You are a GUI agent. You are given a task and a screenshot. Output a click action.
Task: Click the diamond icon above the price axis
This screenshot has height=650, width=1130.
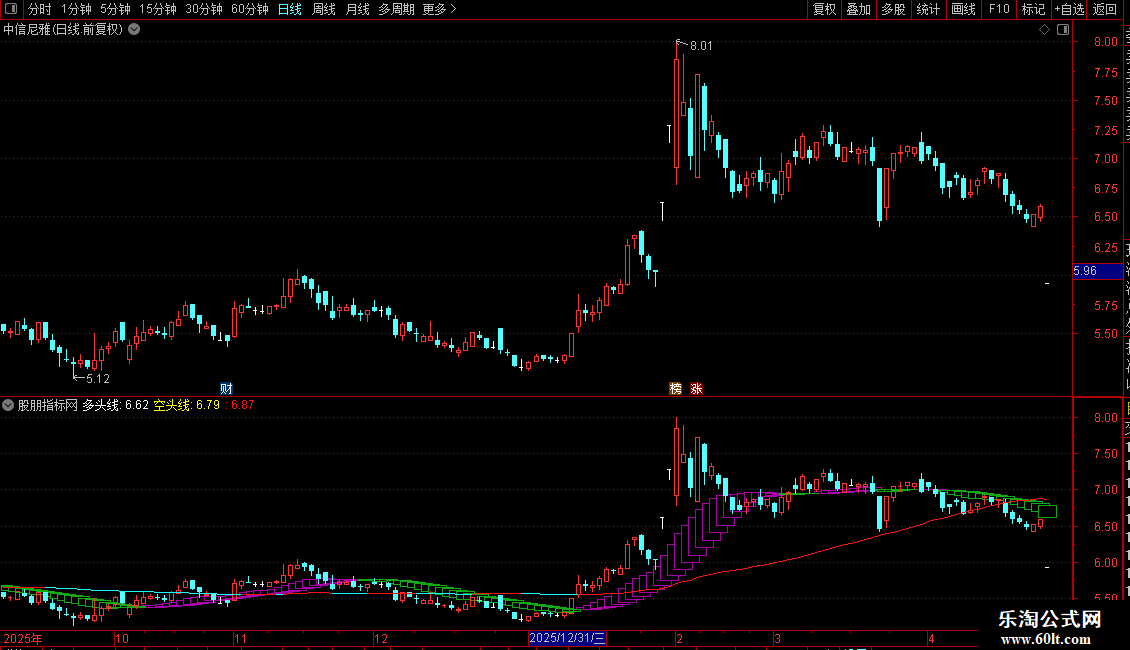(1044, 30)
